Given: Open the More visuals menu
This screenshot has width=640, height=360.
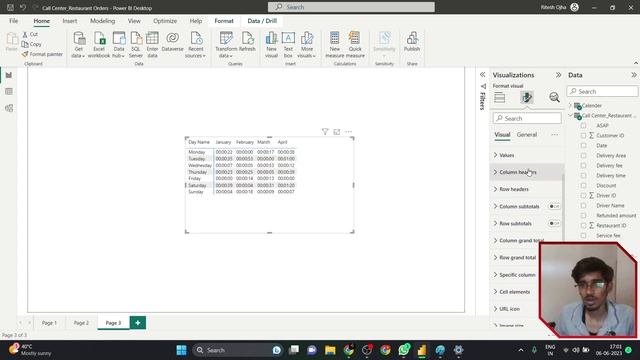Looking at the screenshot, I should point(307,45).
